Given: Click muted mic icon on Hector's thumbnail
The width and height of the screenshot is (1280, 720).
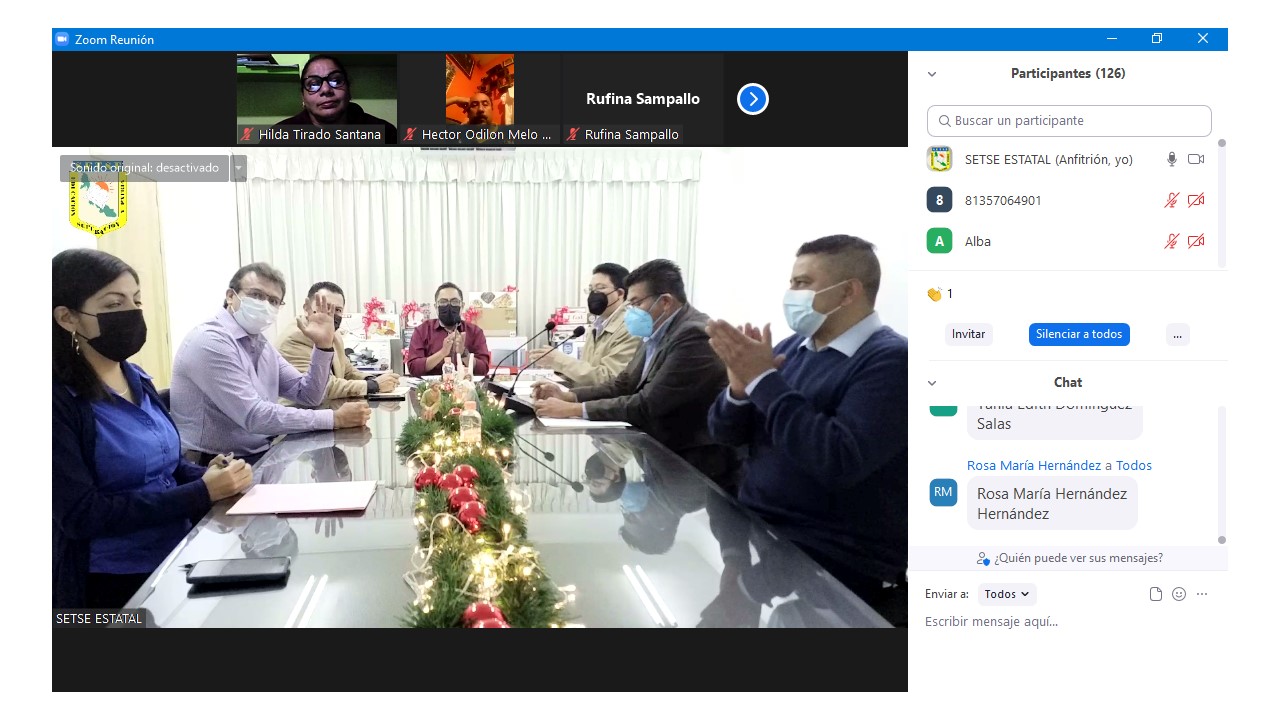Looking at the screenshot, I should pyautogui.click(x=410, y=134).
